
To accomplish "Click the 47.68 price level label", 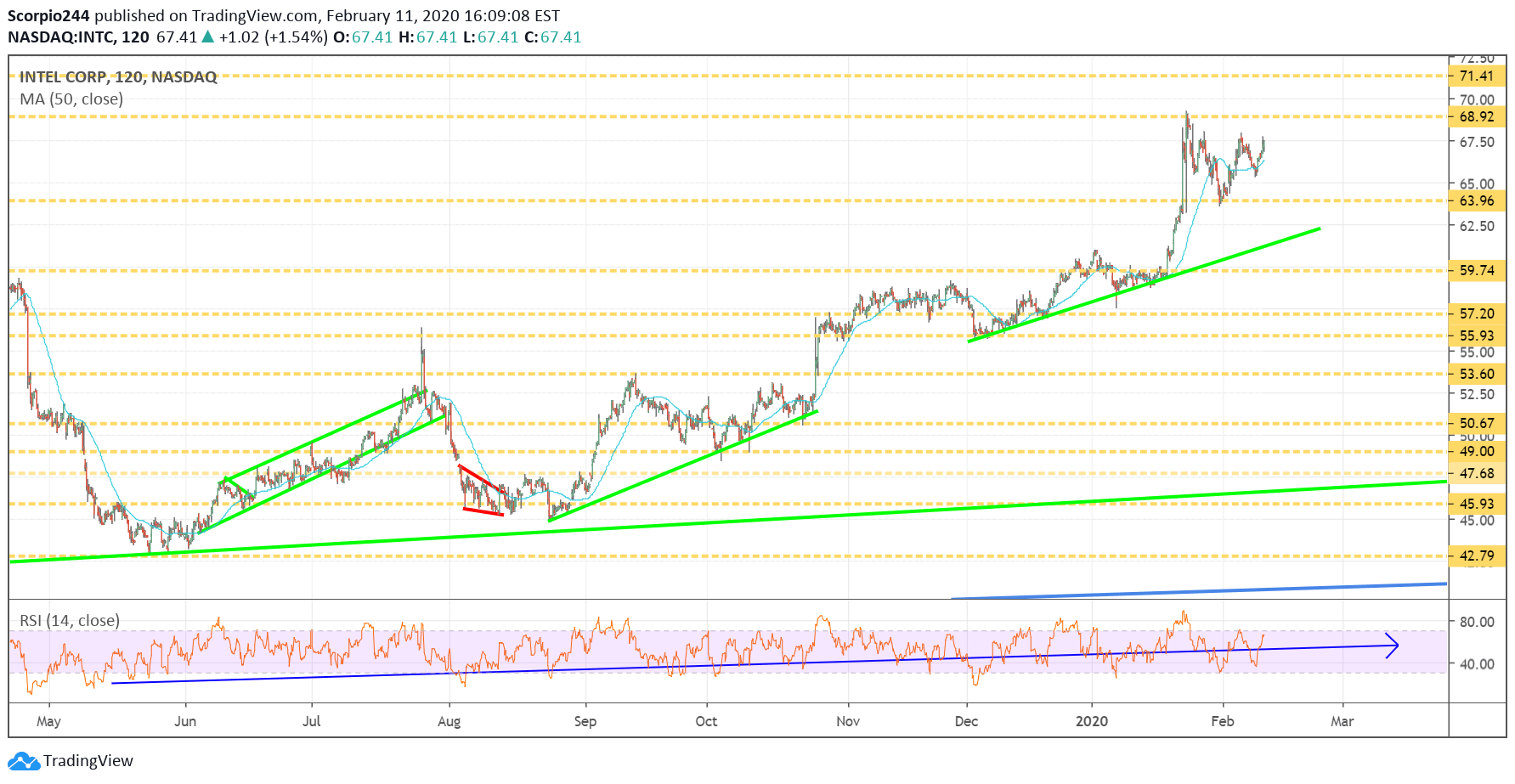I will tap(1477, 473).
